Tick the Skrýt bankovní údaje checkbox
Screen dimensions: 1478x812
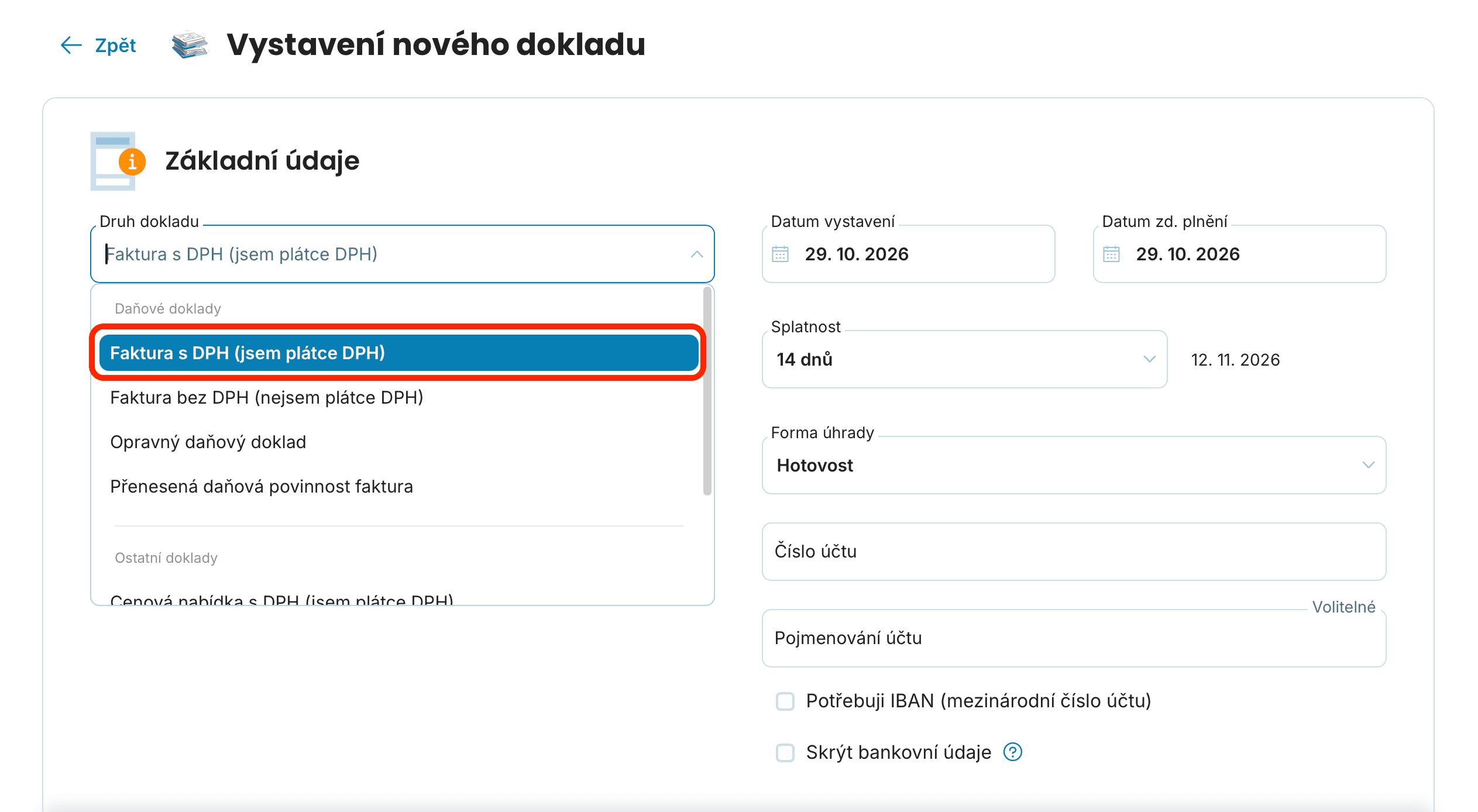click(x=785, y=752)
